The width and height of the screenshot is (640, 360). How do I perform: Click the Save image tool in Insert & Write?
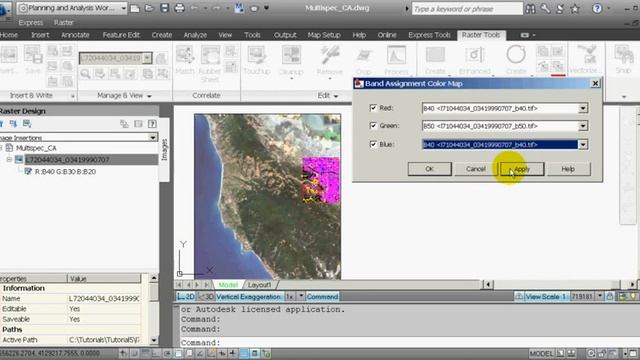coord(33,60)
